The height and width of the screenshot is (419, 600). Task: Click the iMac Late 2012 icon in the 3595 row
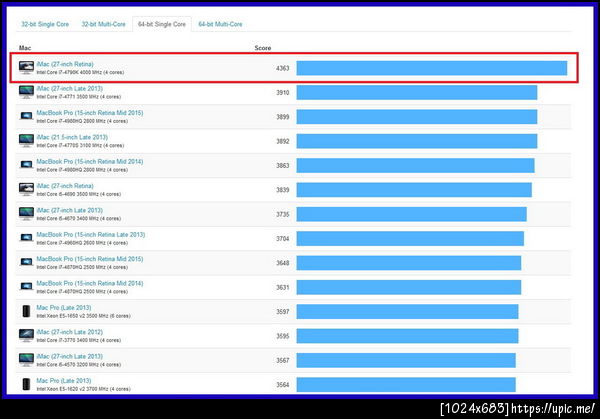pyautogui.click(x=26, y=335)
